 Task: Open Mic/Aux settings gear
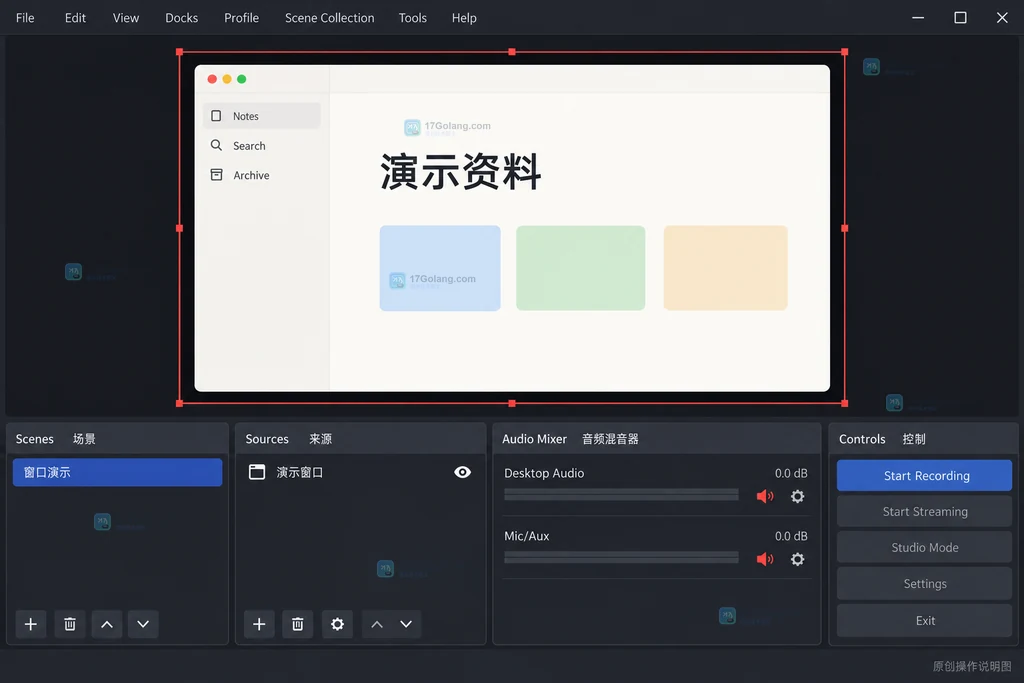pyautogui.click(x=797, y=559)
